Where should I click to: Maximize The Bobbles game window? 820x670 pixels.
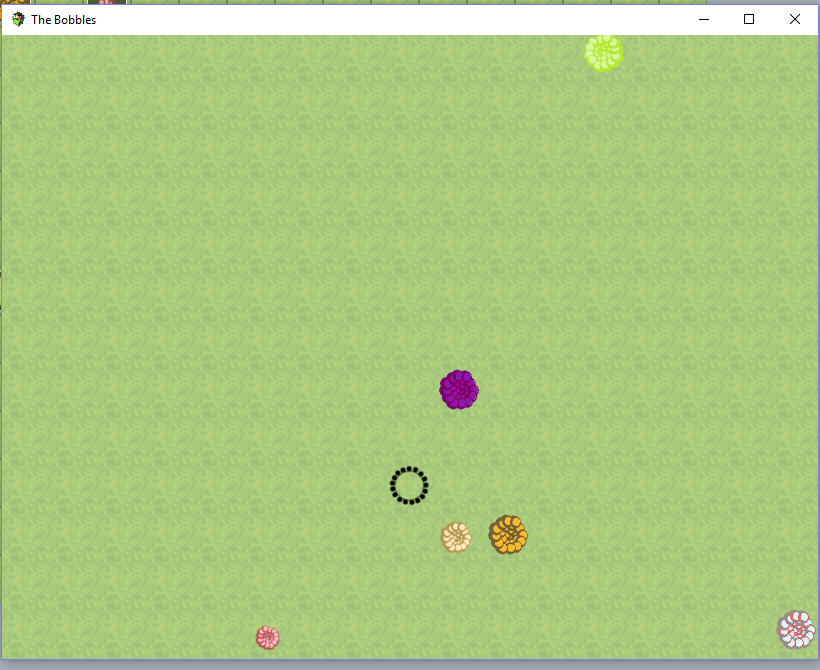[x=748, y=19]
